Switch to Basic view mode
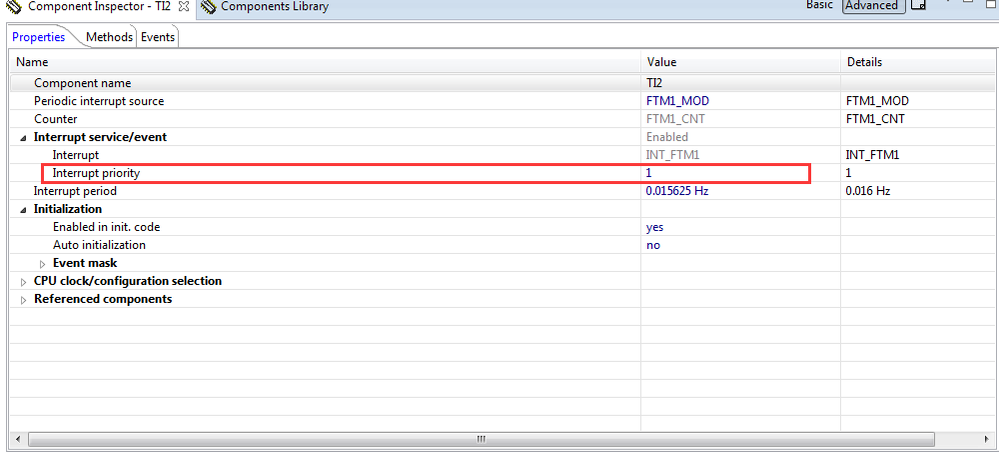Viewport: 999px width, 452px height. 819,5
